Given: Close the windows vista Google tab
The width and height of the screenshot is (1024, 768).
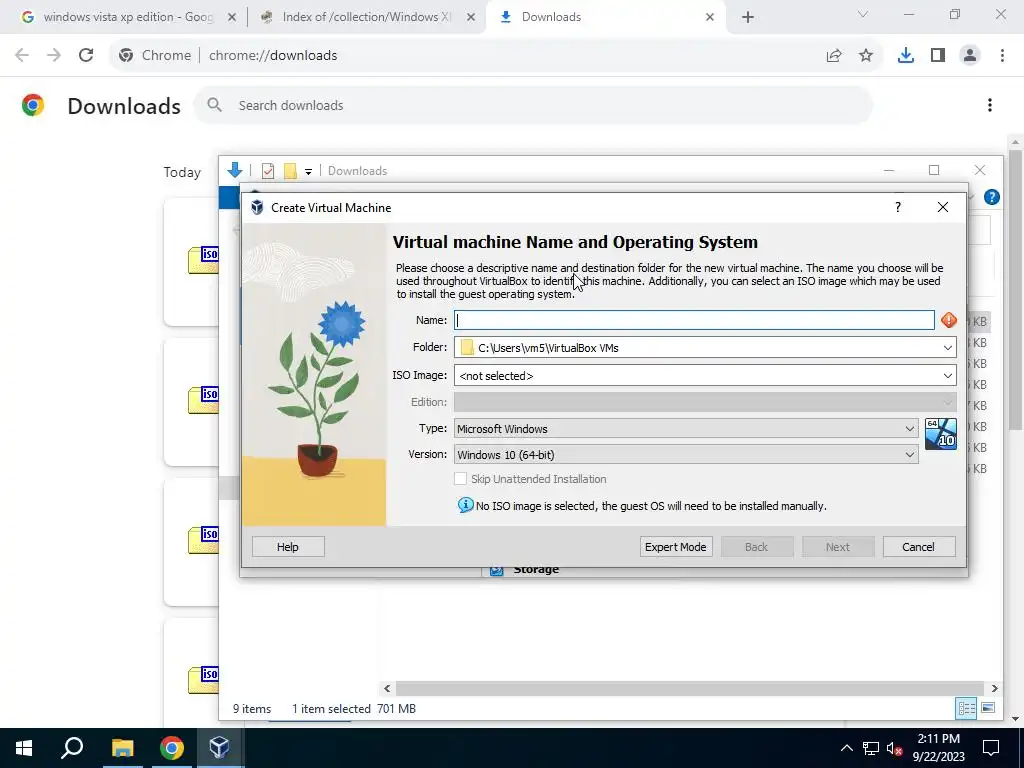Looking at the screenshot, I should click(232, 18).
